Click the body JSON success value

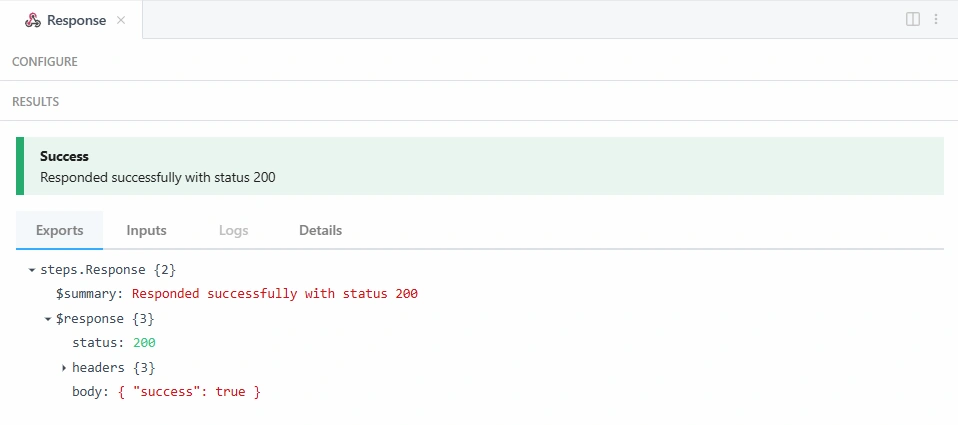pos(189,392)
